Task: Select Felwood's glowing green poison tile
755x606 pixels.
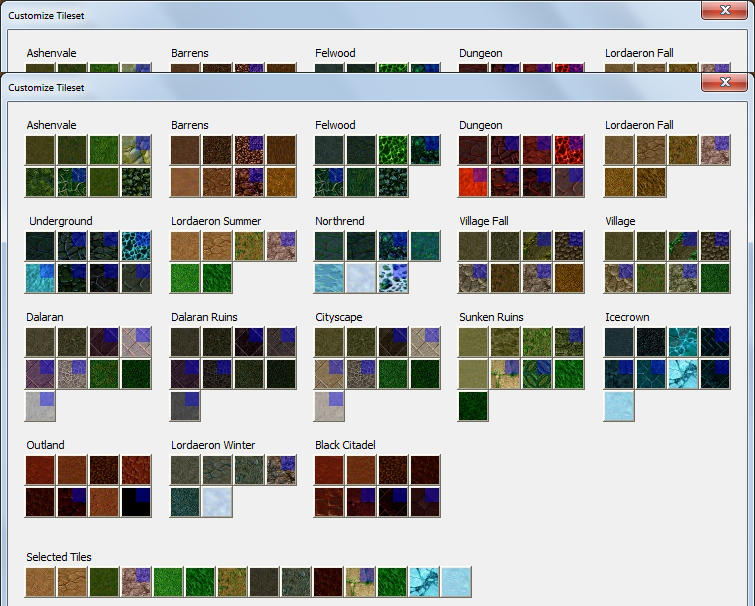Action: 393,150
